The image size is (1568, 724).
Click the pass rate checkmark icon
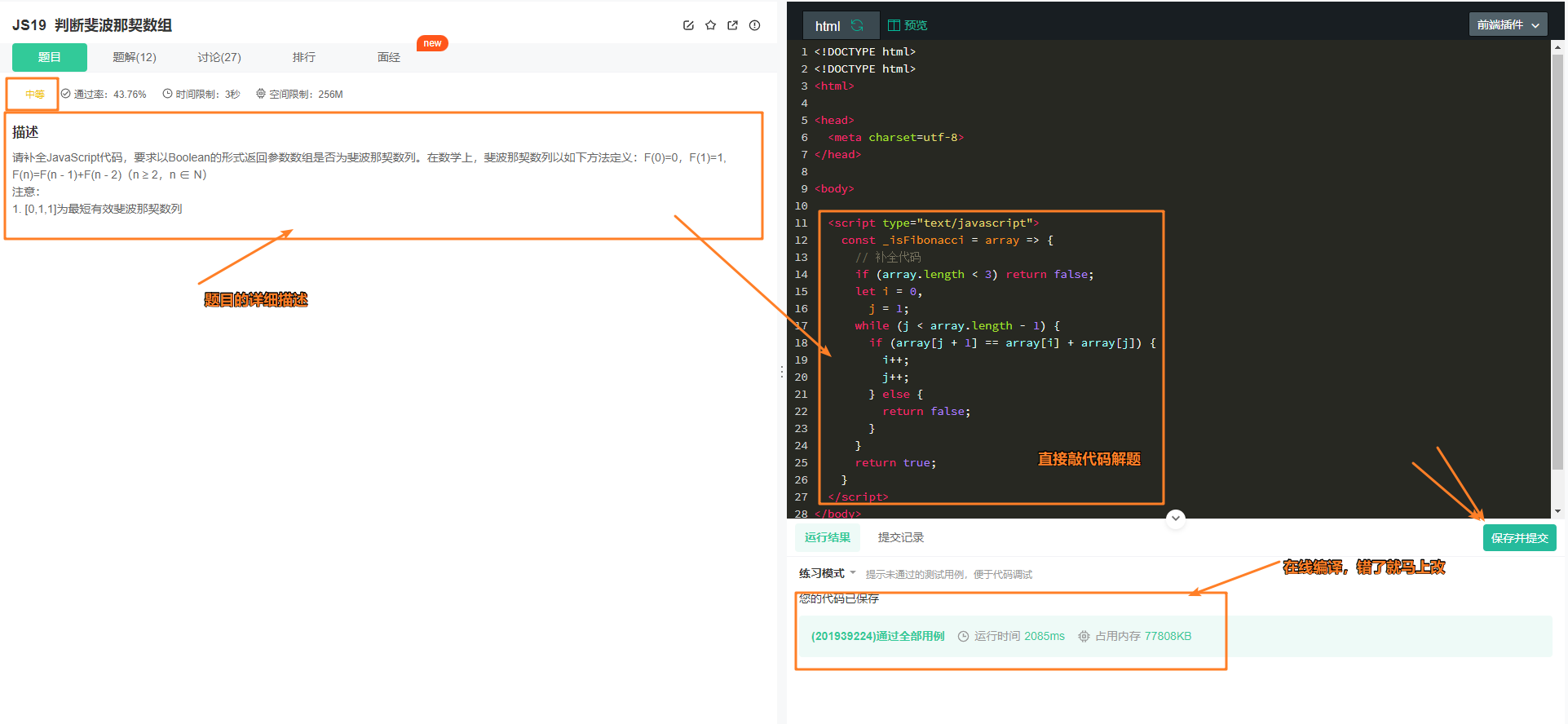(x=66, y=94)
